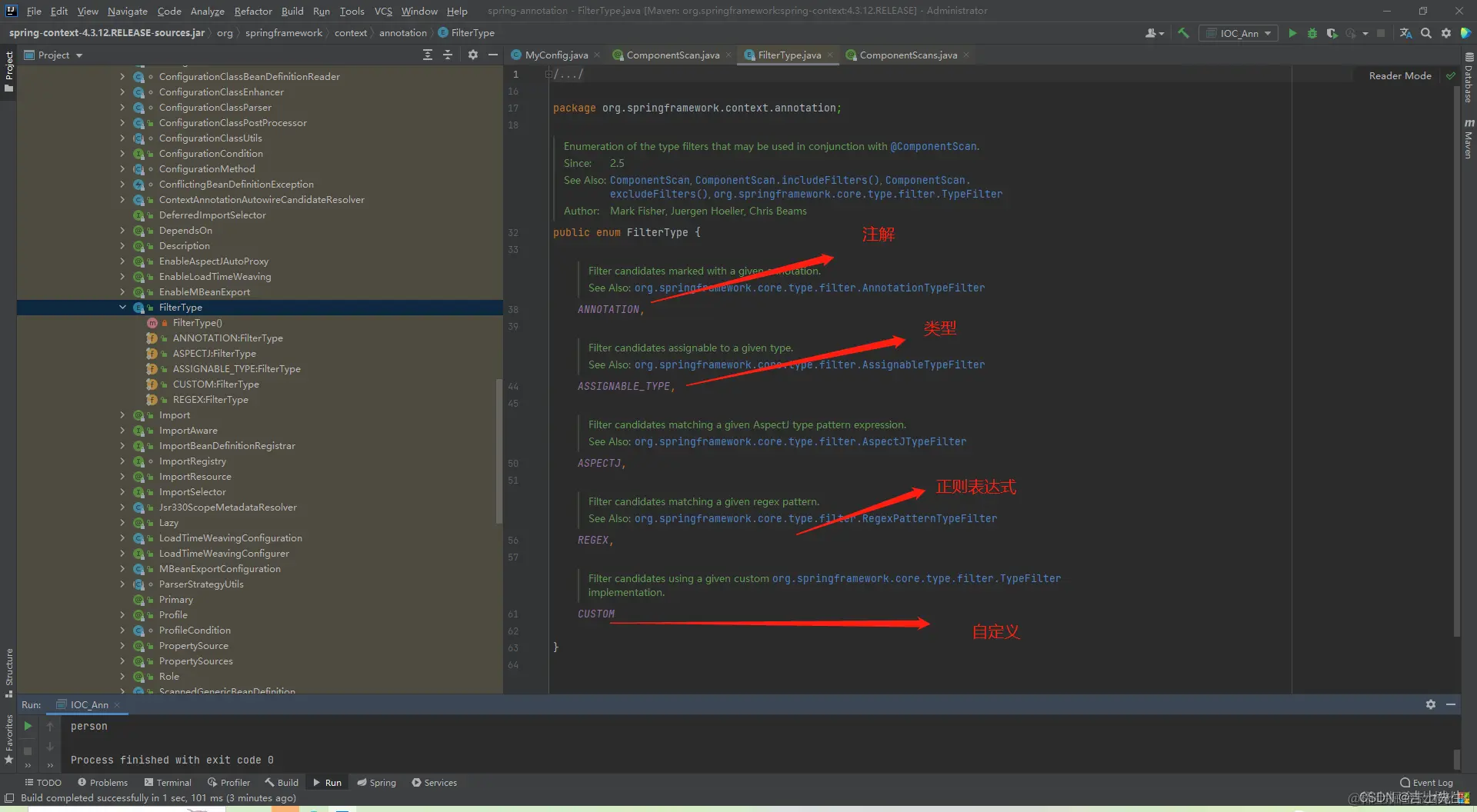The image size is (1477, 812).
Task: Close the IOC_Ann run tab
Action: click(x=117, y=705)
